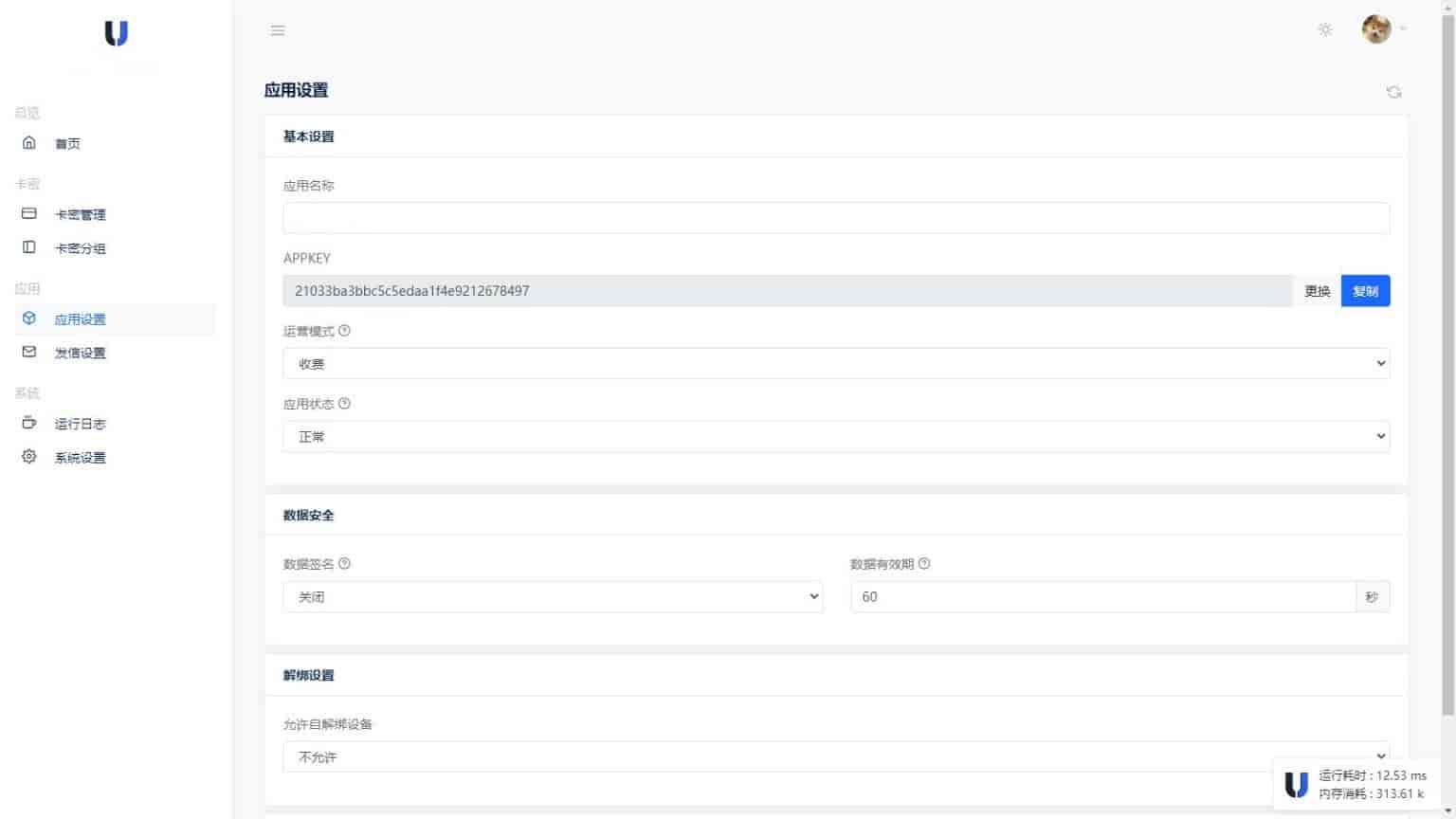Click the 秒 unit label
The width and height of the screenshot is (1456, 819).
click(1372, 597)
